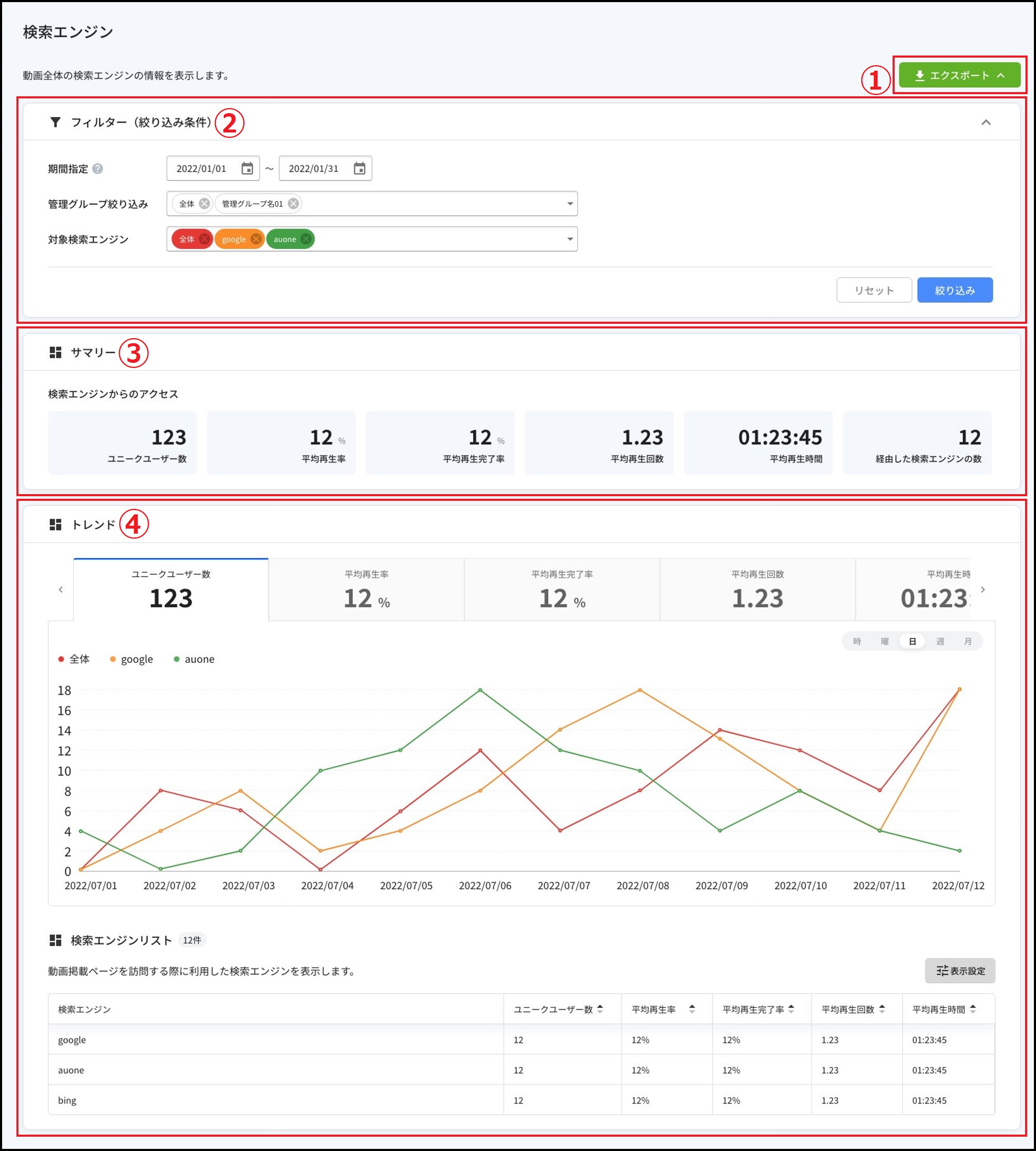Click the filter funnel icon

tap(55, 122)
